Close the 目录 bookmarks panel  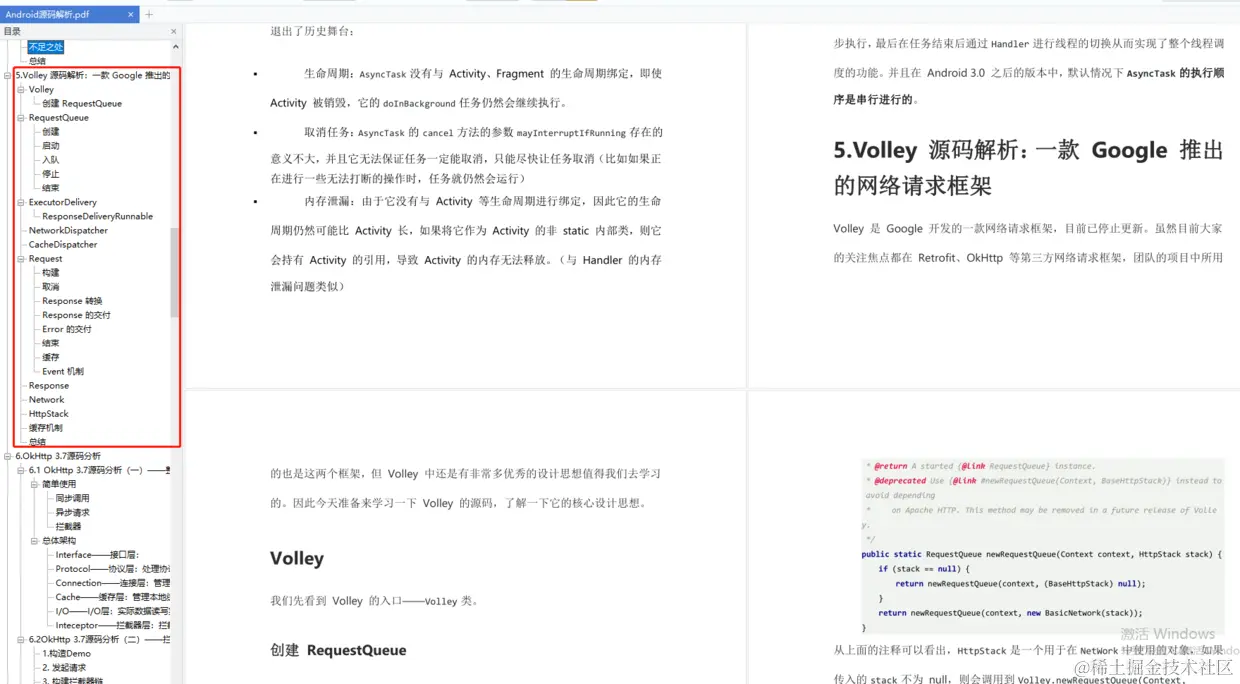(x=176, y=32)
